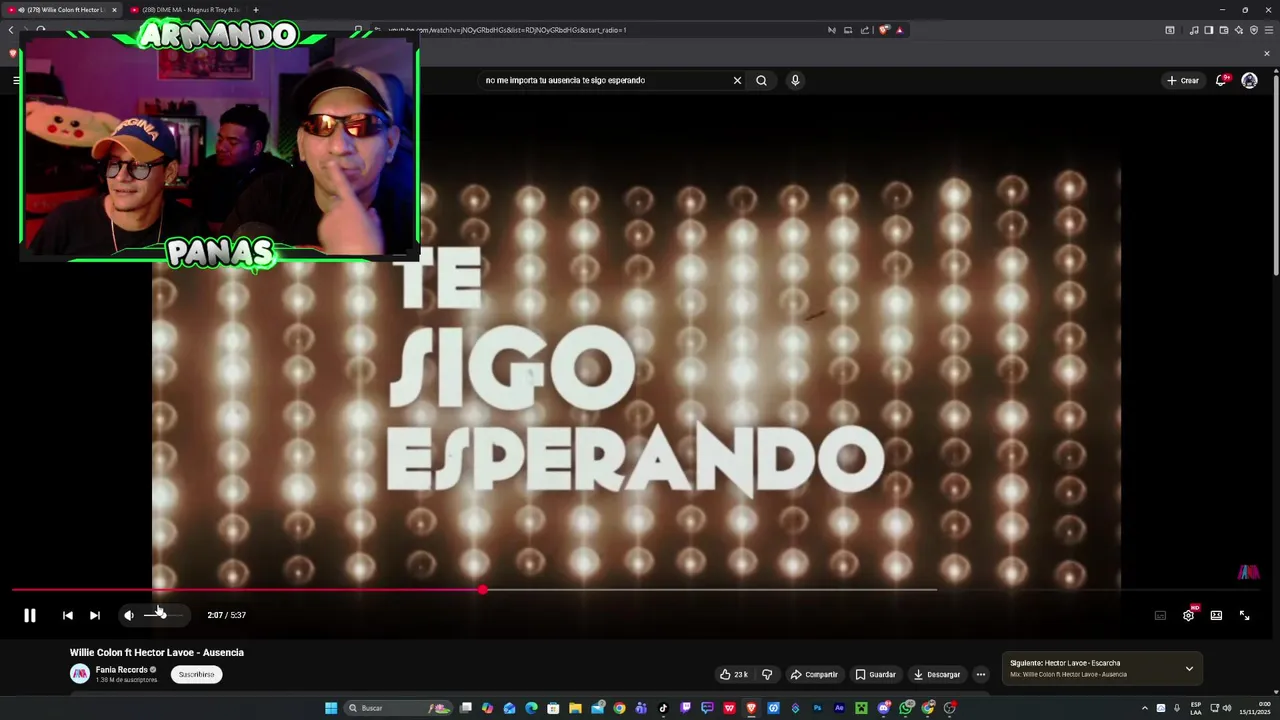This screenshot has height=720, width=1280.
Task: Go to the previous video in playlist
Action: [67, 616]
